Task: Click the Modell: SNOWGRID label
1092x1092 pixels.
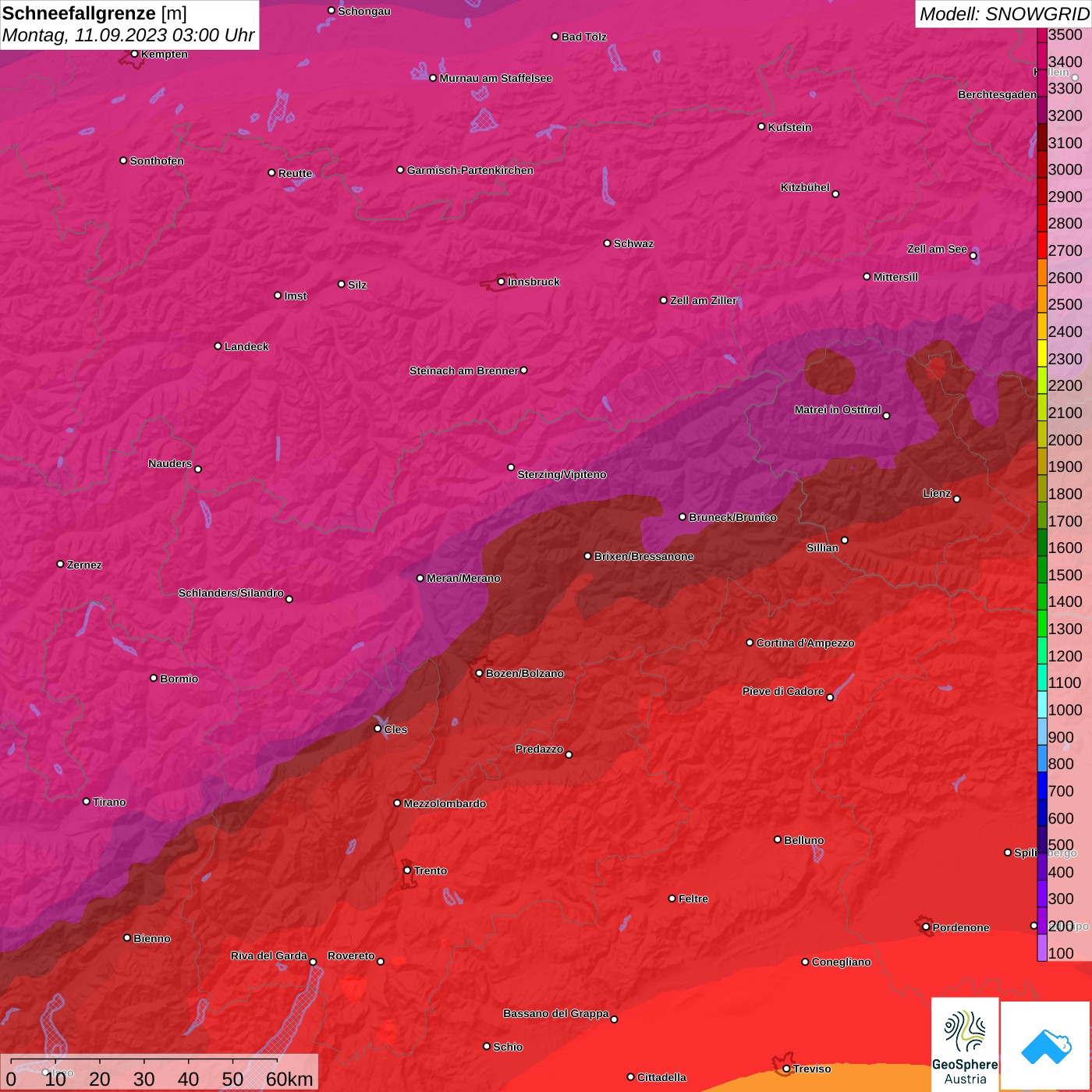Action: (1004, 14)
